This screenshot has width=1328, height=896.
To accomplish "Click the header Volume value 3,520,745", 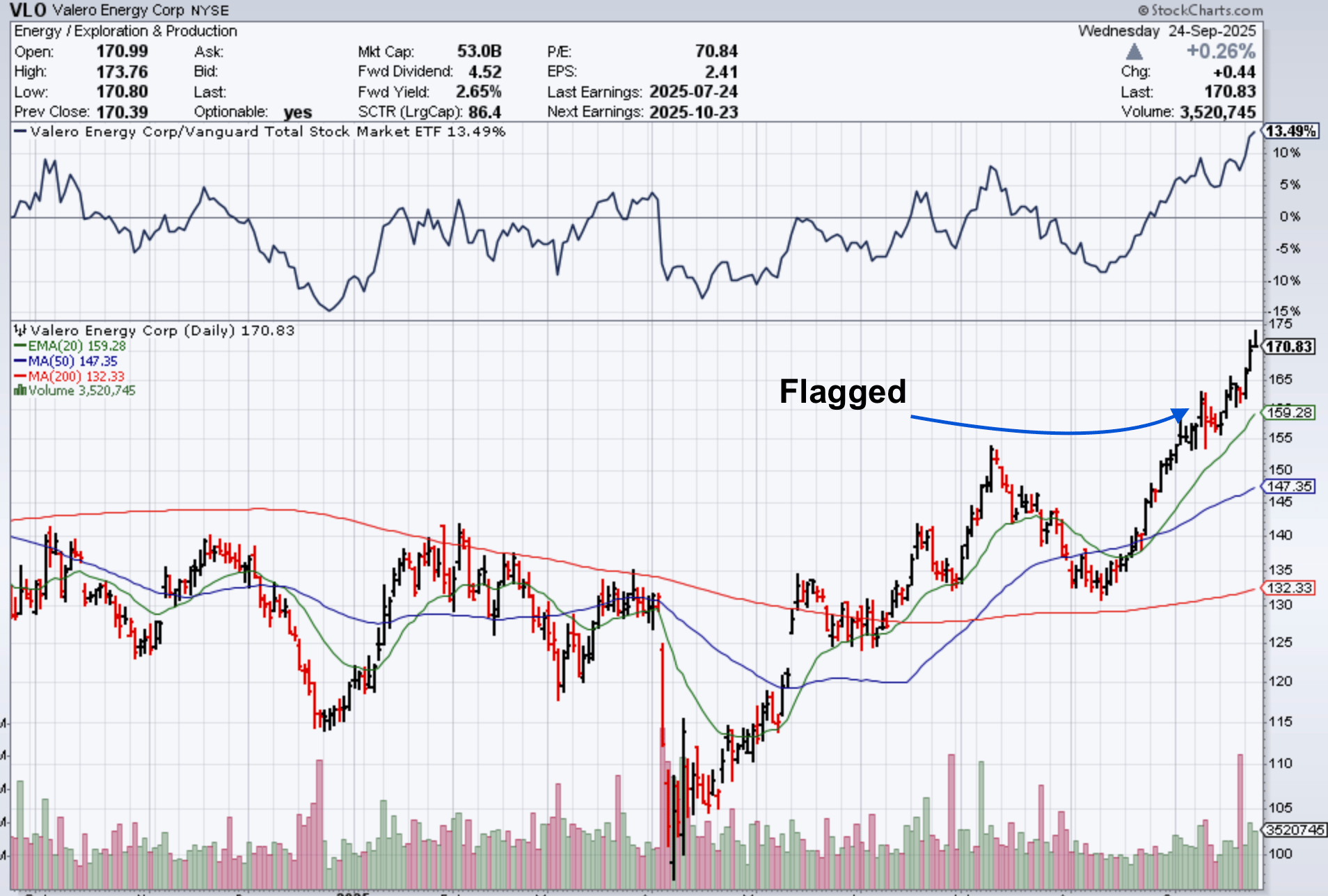I will pyautogui.click(x=1217, y=112).
